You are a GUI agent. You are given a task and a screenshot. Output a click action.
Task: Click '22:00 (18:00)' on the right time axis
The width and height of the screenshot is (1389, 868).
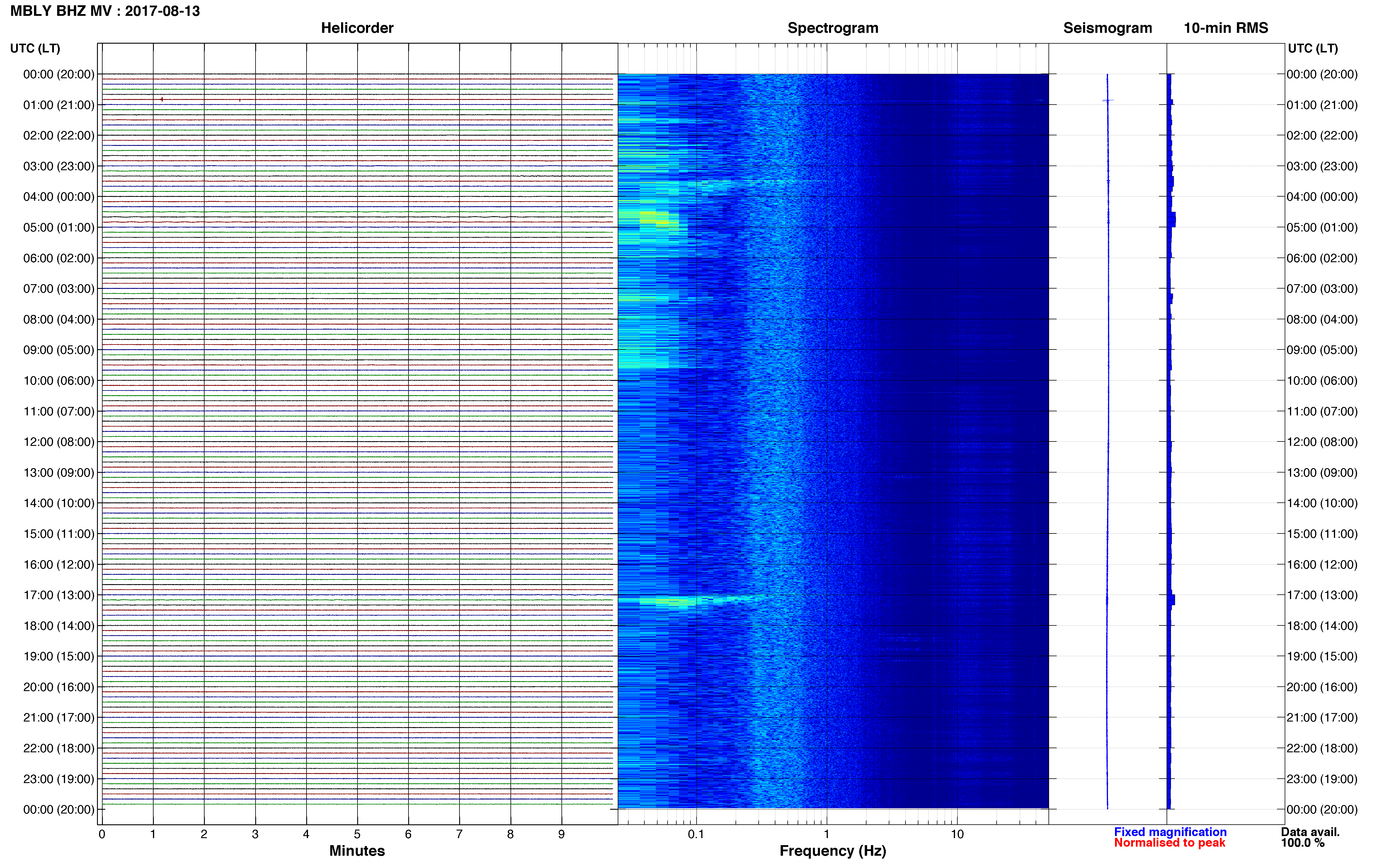tap(1322, 748)
